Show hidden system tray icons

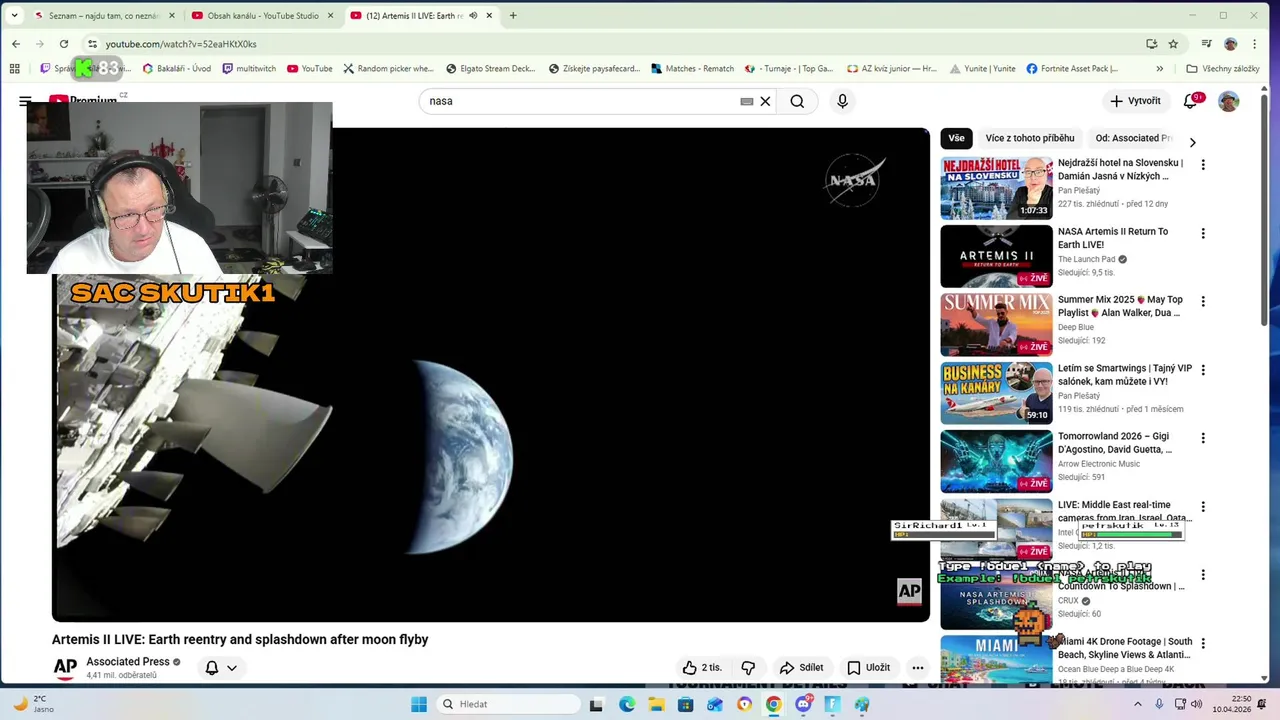pos(1138,704)
